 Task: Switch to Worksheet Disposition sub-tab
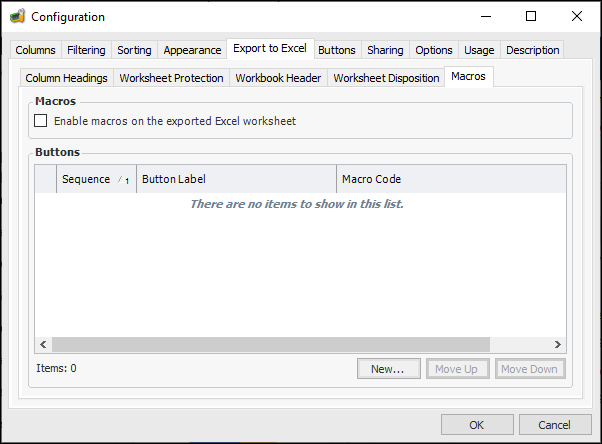[386, 78]
